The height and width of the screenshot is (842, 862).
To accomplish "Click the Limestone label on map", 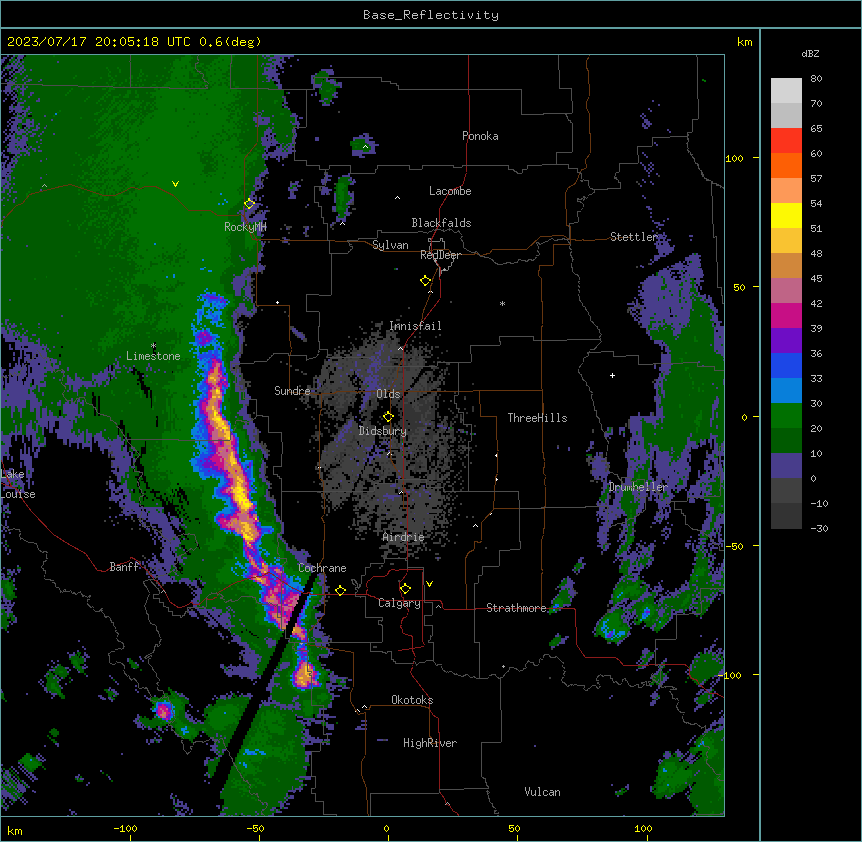I will coord(153,356).
